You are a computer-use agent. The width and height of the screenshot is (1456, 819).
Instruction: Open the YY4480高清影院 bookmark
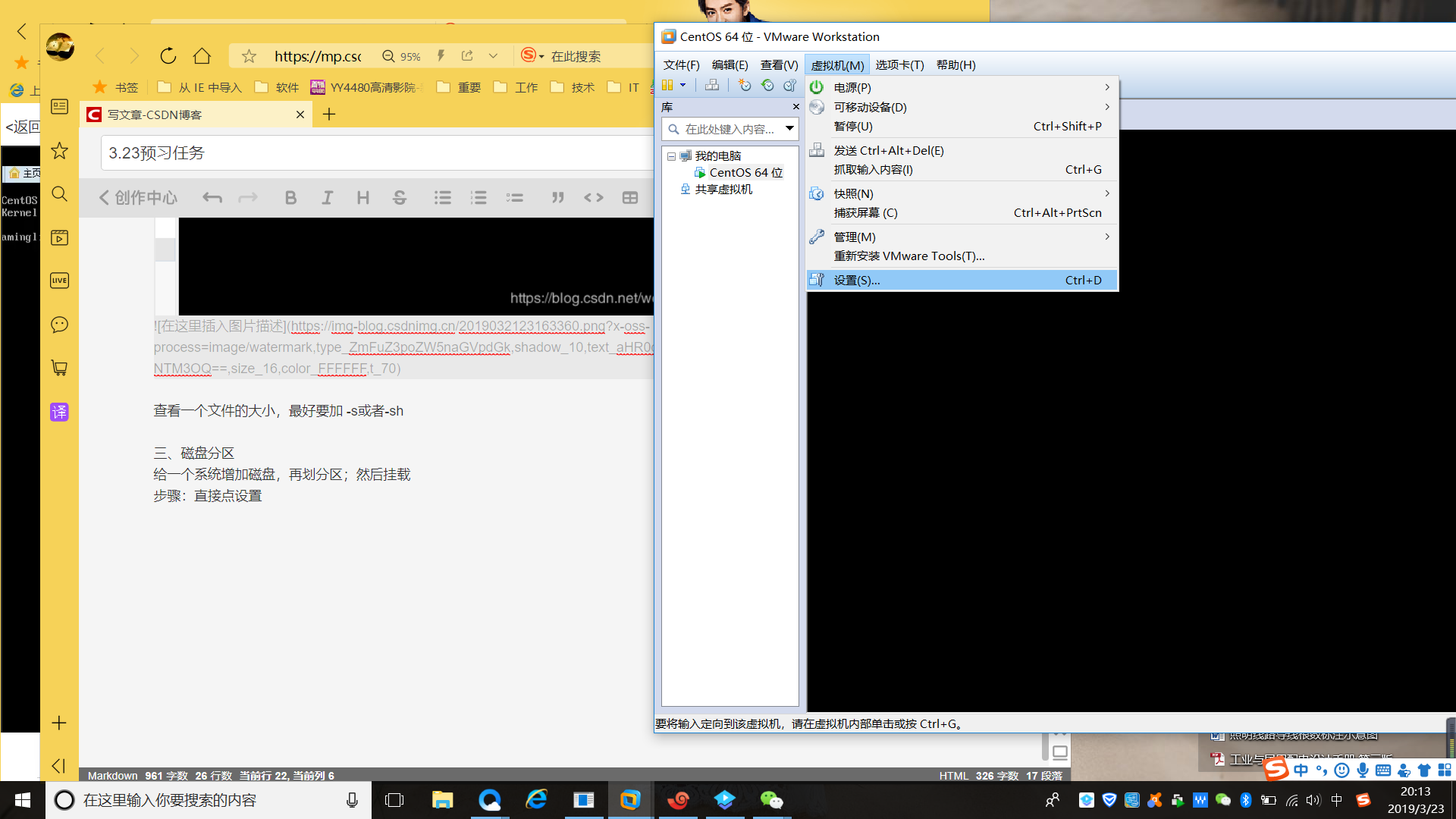point(366,87)
